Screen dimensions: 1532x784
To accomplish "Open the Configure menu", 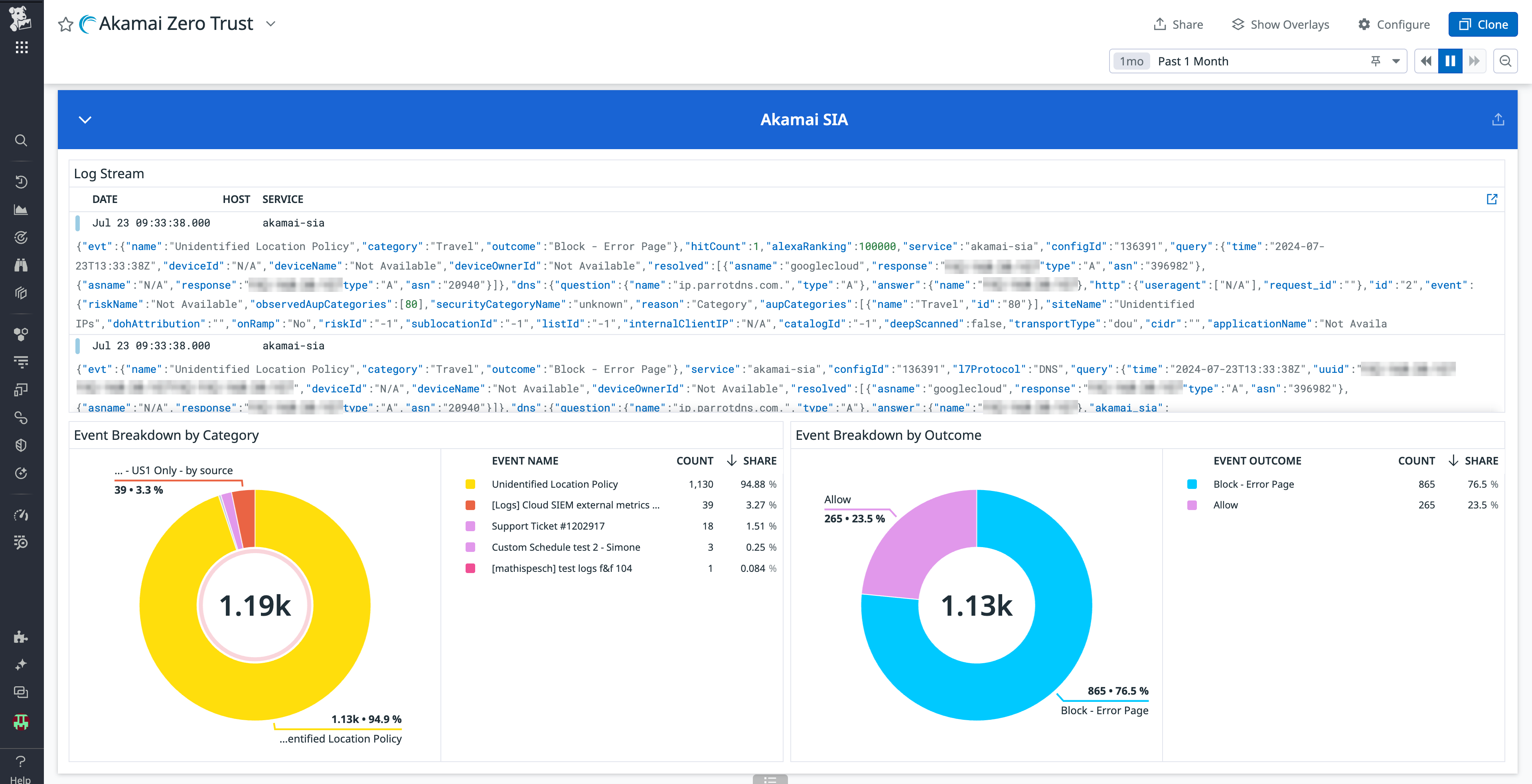I will tap(1394, 24).
